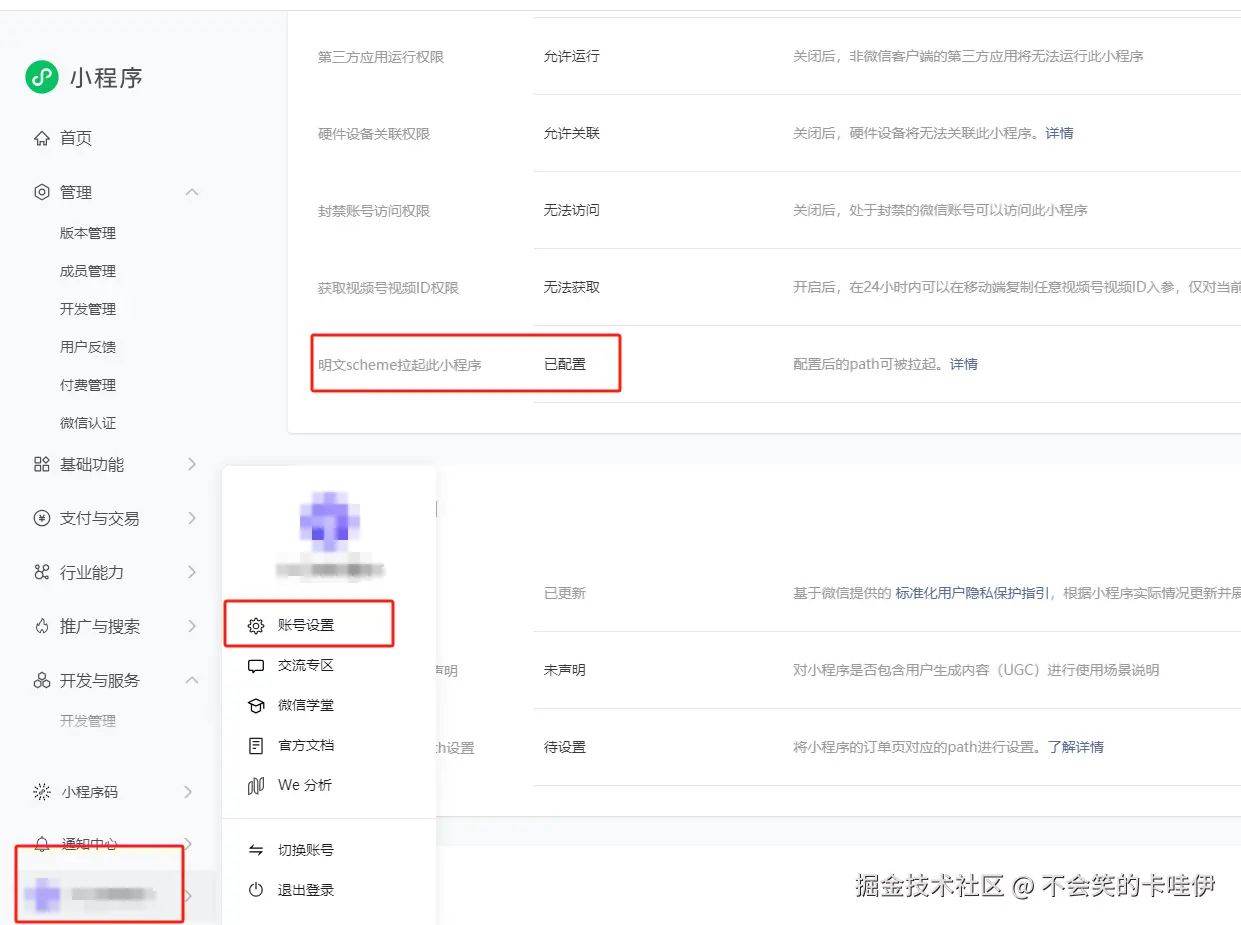Expand the 通知中心 chevron
1241x925 pixels.
point(188,844)
